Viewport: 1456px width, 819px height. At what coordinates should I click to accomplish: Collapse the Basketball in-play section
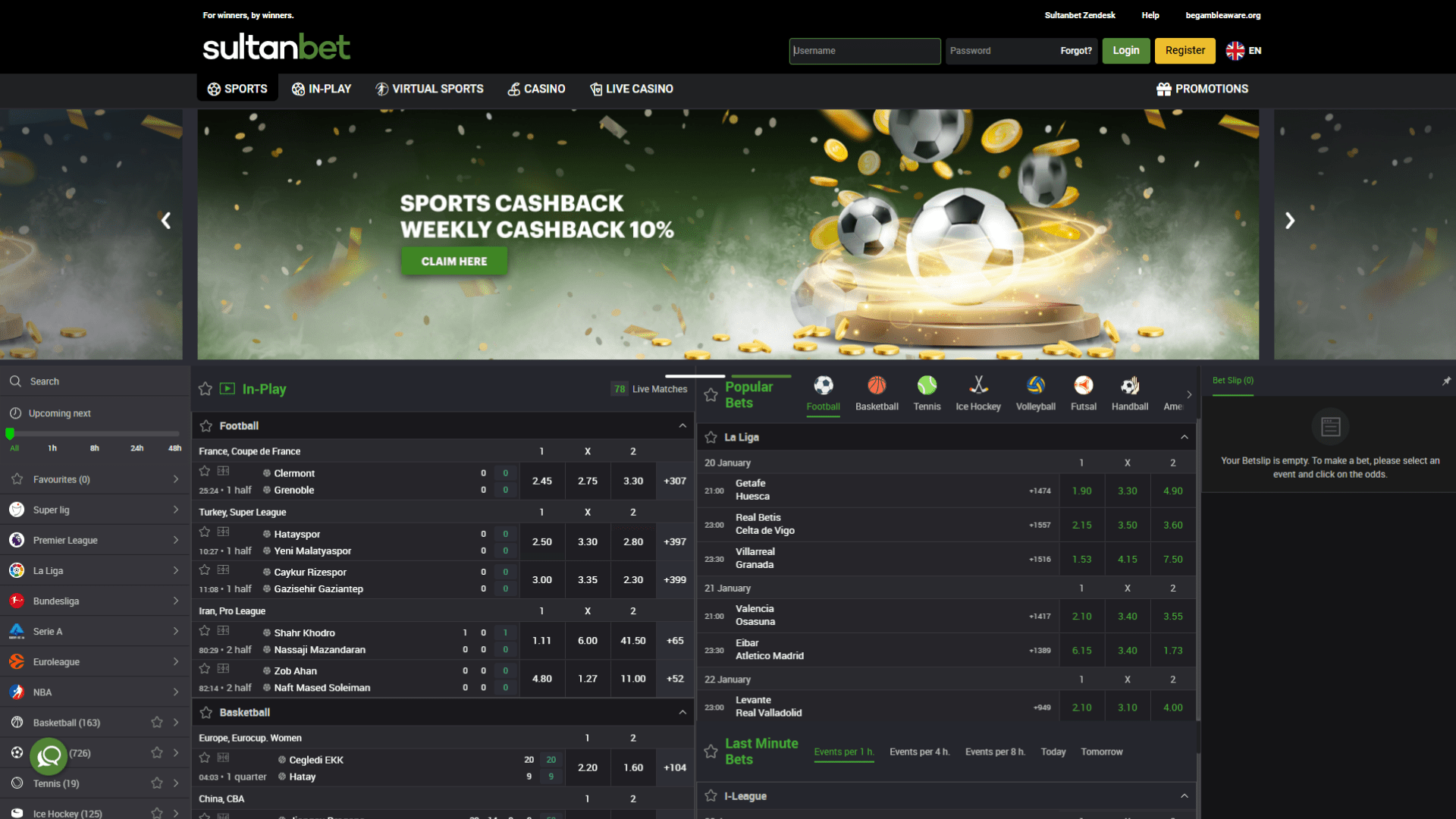point(682,712)
